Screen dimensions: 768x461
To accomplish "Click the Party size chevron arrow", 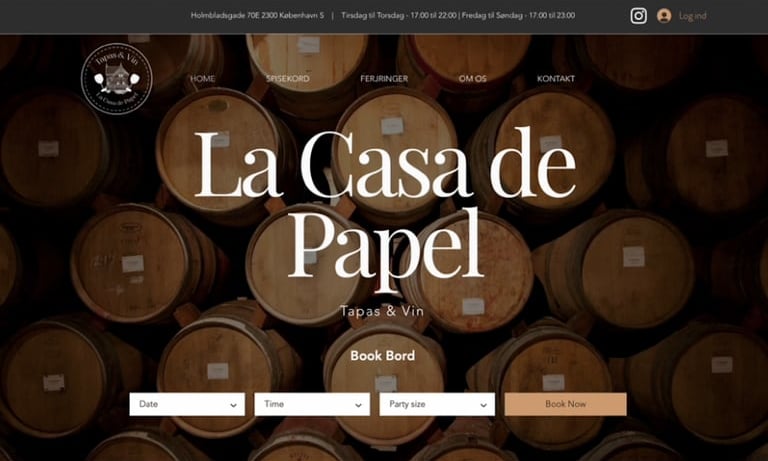I will (x=483, y=405).
